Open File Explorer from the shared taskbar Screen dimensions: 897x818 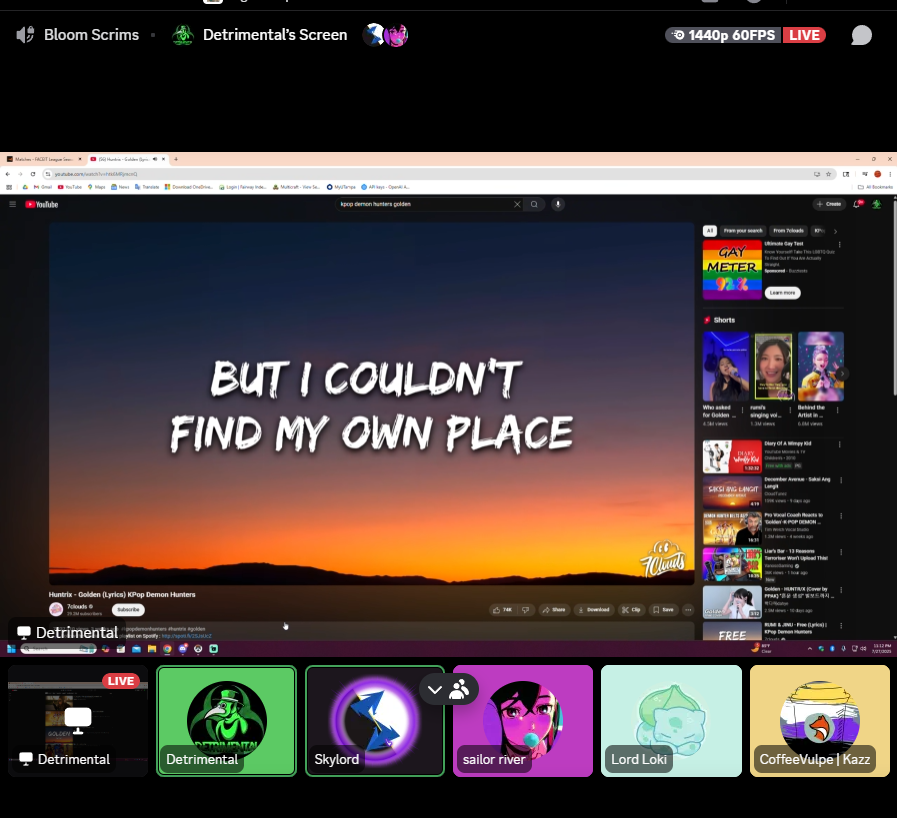[152, 649]
